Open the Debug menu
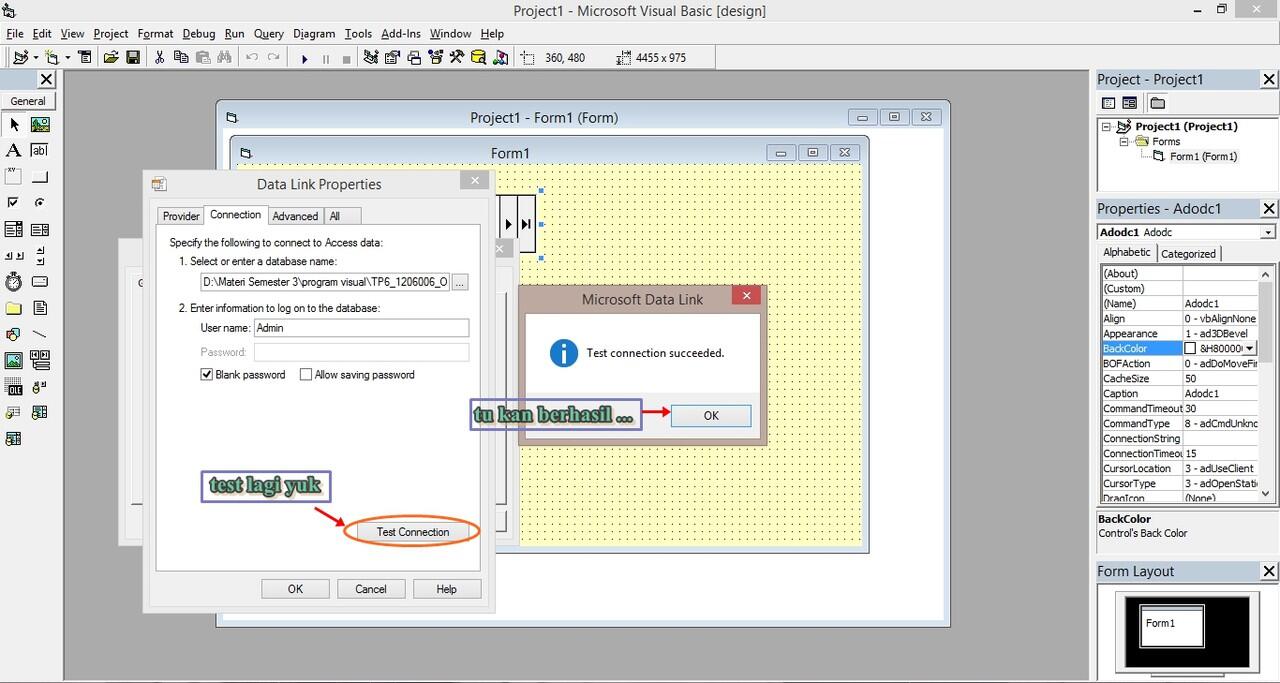Screen dimensions: 1280x683 click(x=199, y=33)
